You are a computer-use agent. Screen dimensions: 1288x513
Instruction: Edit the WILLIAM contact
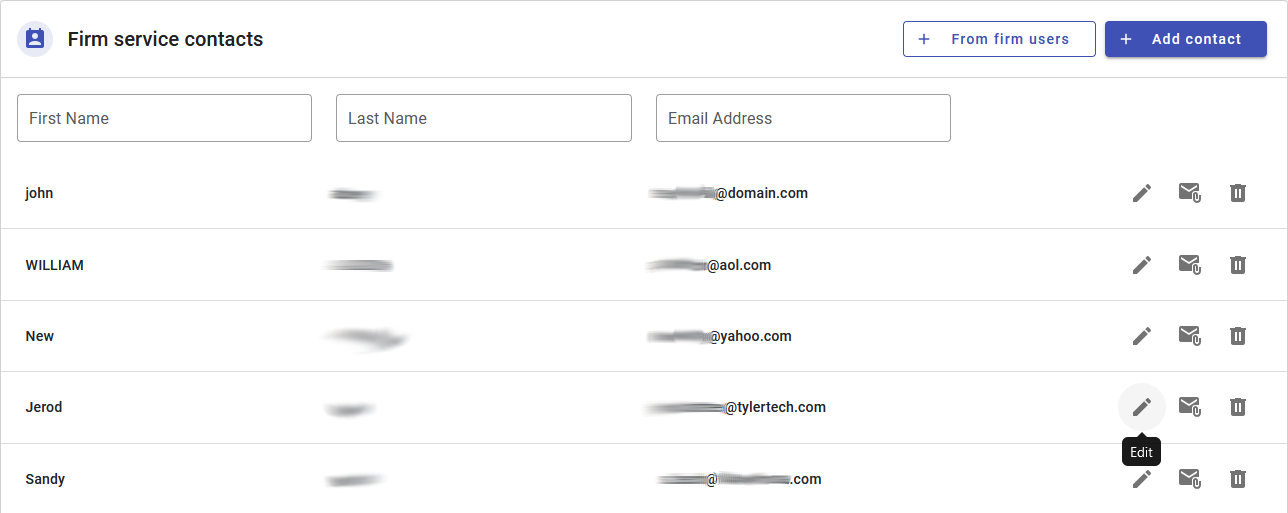click(x=1142, y=265)
